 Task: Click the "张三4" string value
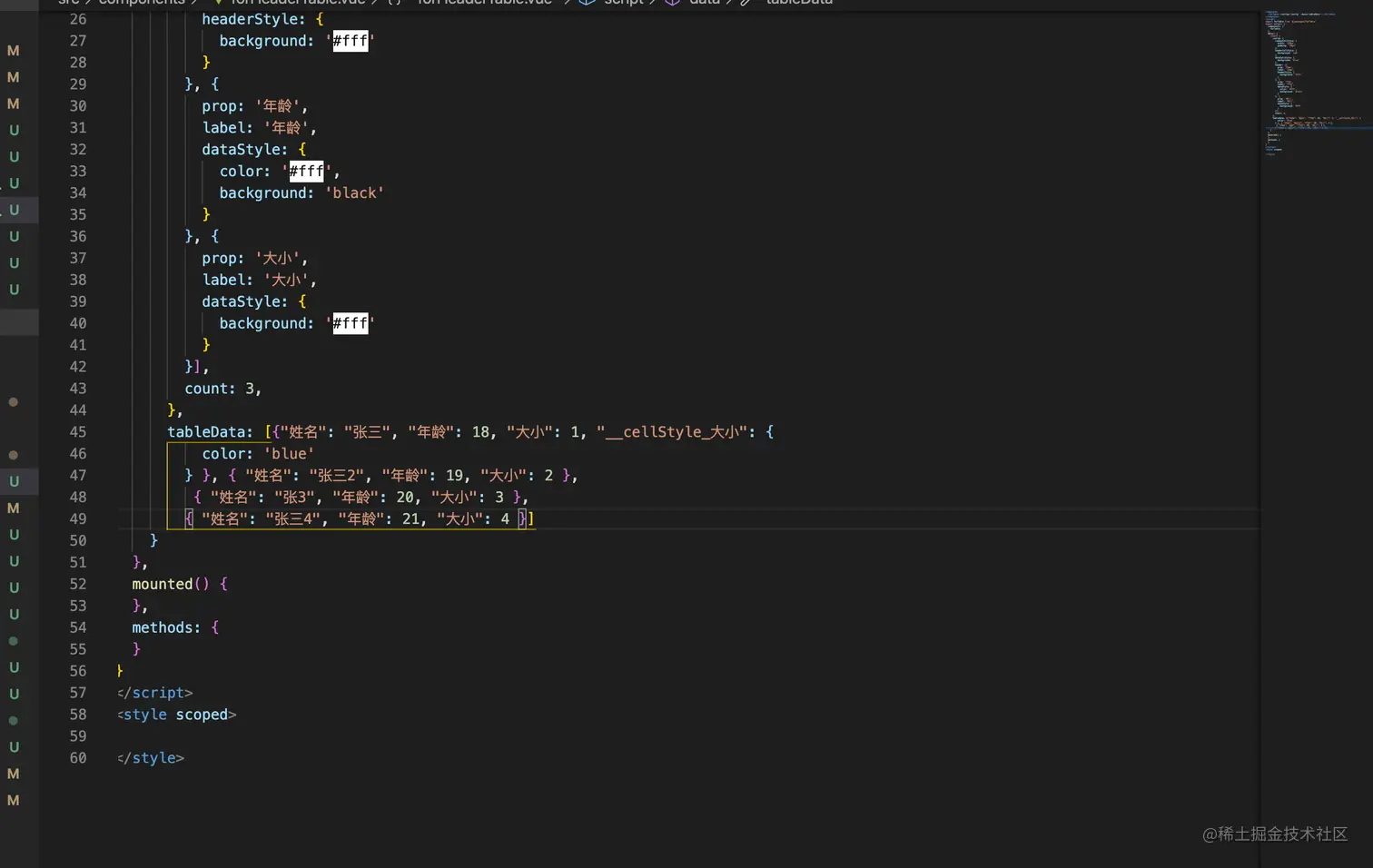(294, 519)
